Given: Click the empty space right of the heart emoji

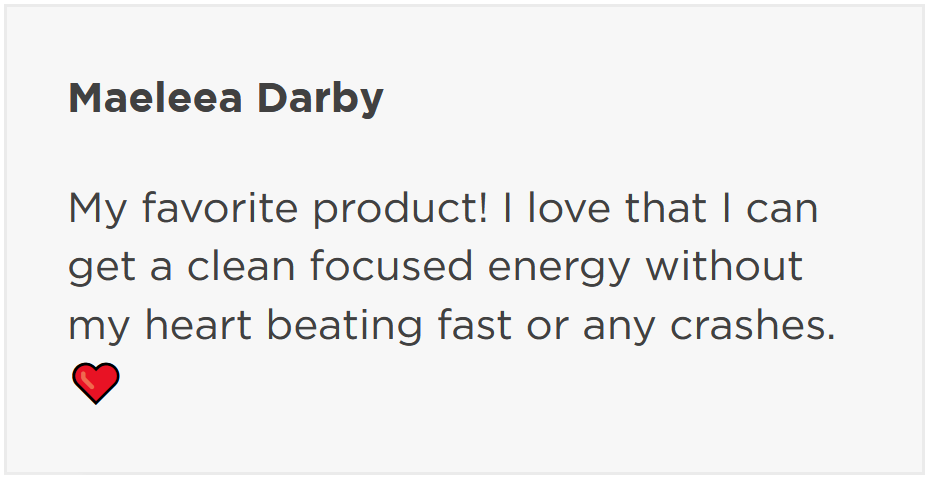Looking at the screenshot, I should pos(500,385).
